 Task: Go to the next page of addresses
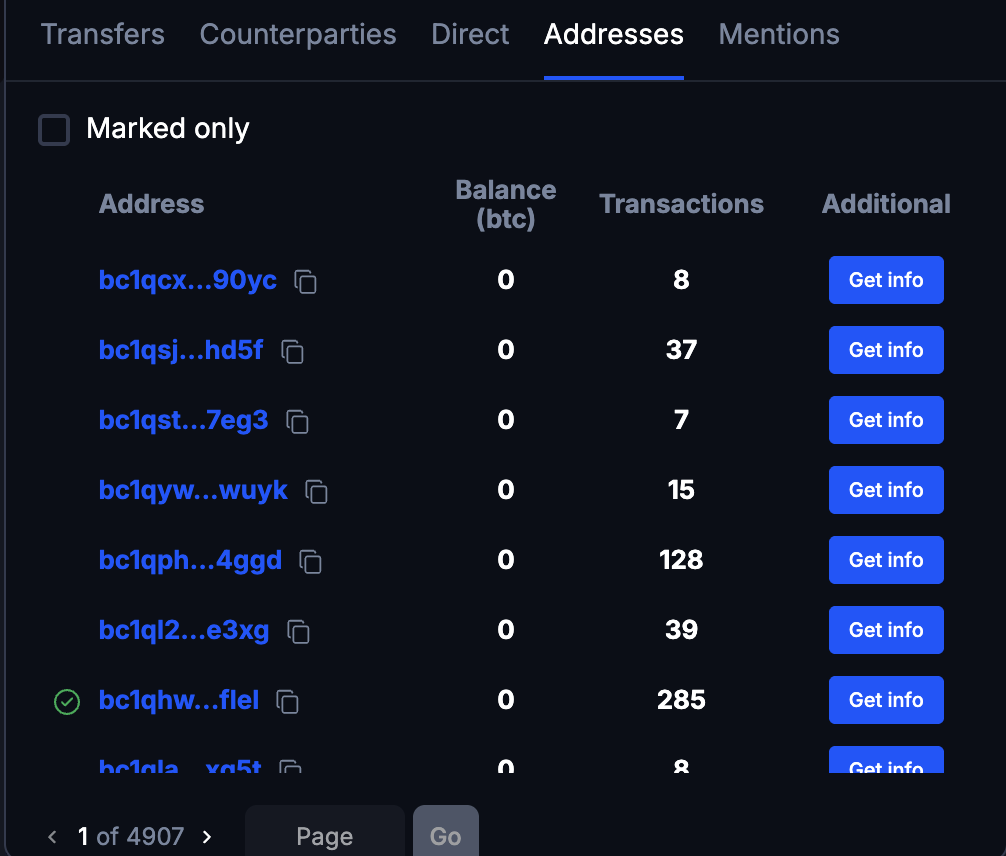pyautogui.click(x=206, y=837)
